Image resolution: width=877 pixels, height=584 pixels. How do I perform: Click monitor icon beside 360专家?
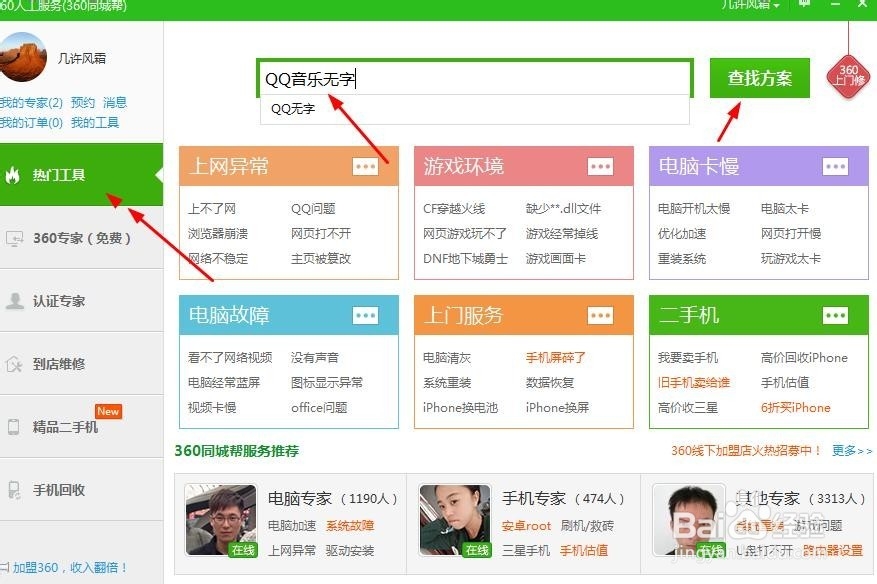(x=14, y=239)
